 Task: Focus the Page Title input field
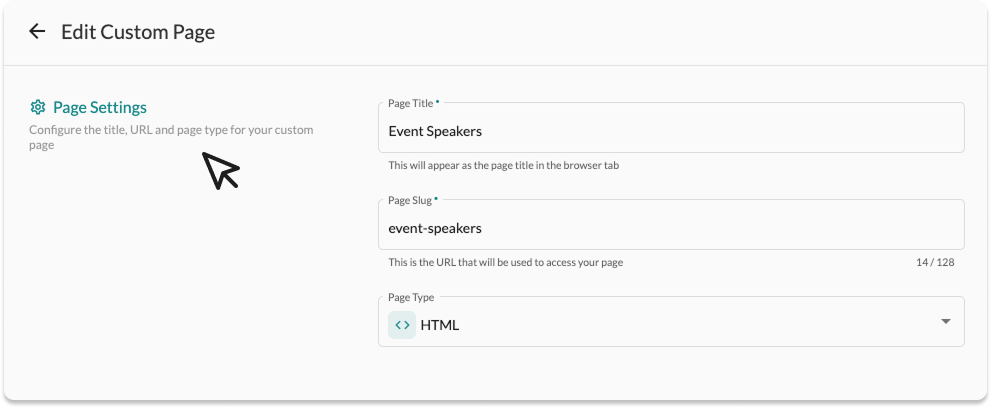click(x=670, y=130)
